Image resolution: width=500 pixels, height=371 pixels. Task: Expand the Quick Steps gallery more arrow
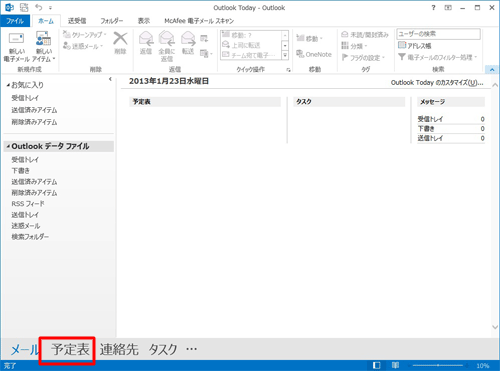[285, 55]
